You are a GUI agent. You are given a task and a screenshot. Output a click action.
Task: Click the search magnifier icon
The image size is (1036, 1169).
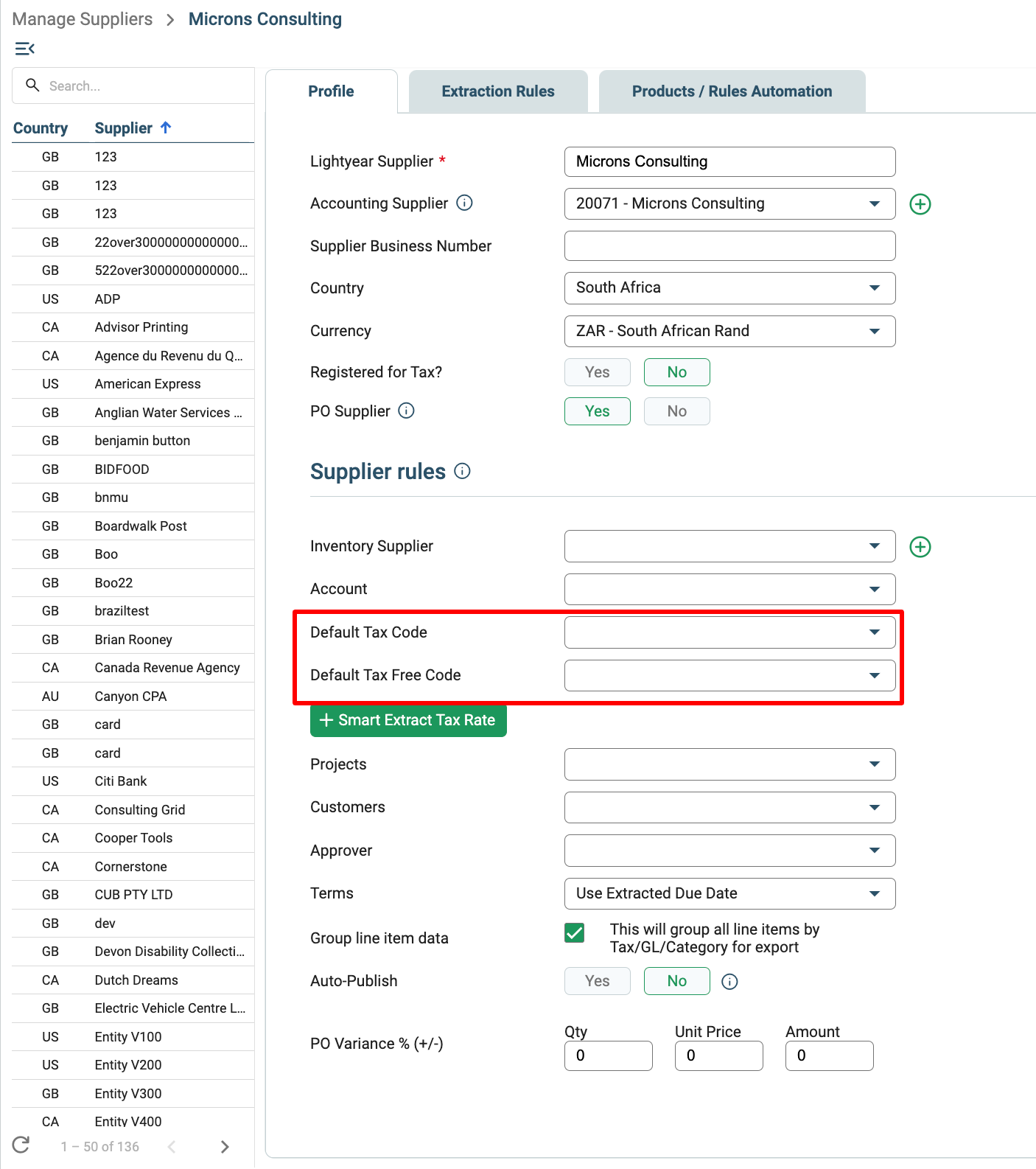[32, 86]
